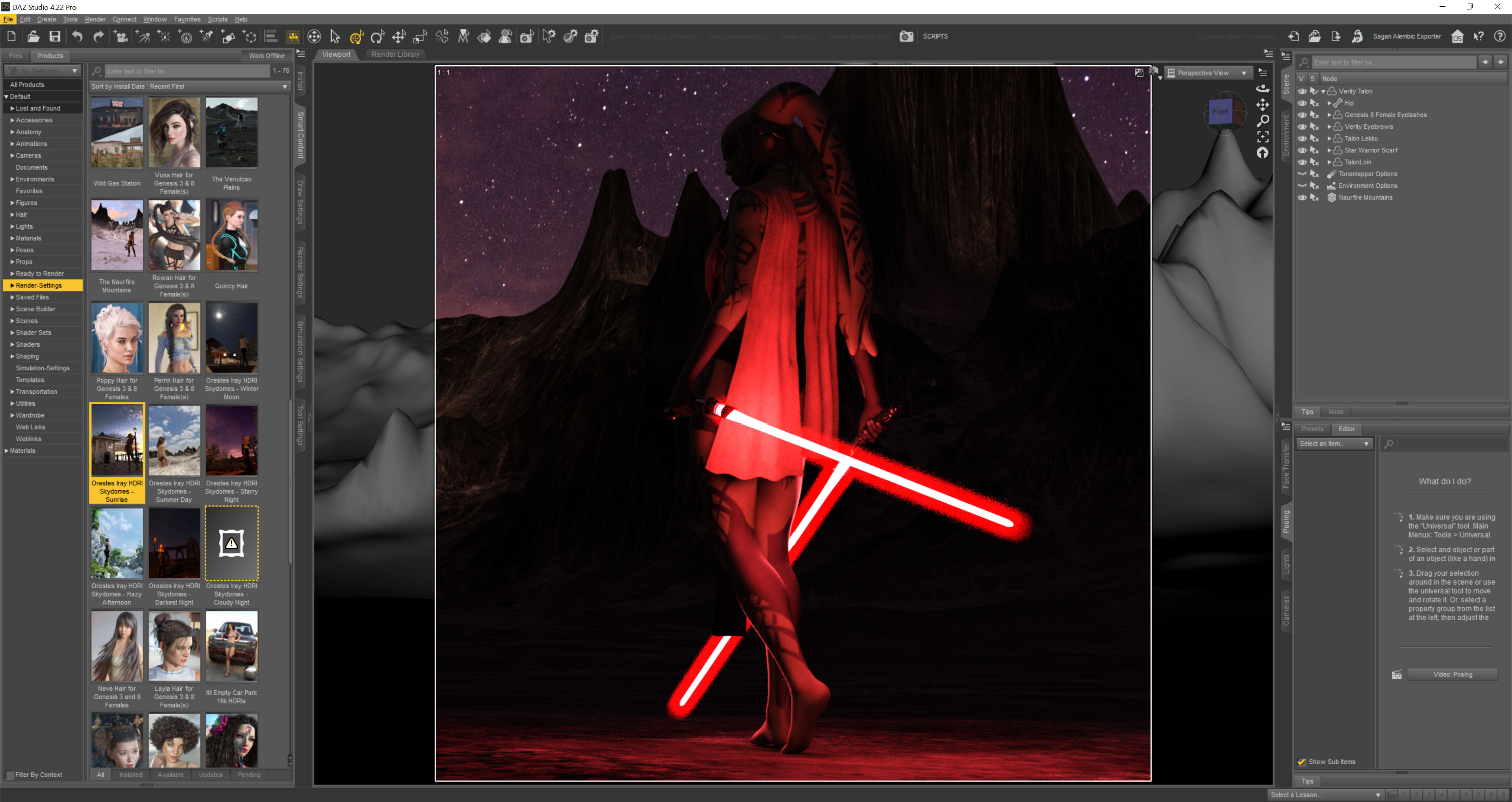
Task: Click the Render camera icon near SCRIPTS
Action: [x=906, y=36]
